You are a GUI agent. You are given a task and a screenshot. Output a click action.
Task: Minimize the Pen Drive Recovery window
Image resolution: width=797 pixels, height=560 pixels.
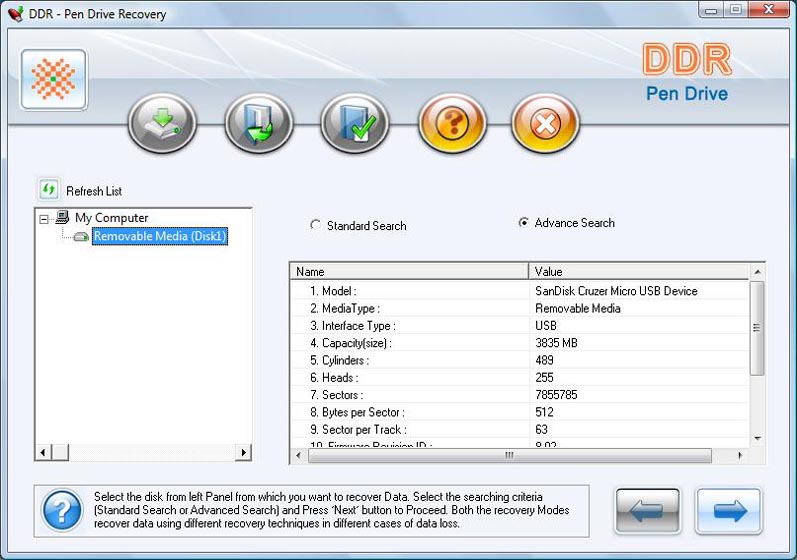pos(711,10)
